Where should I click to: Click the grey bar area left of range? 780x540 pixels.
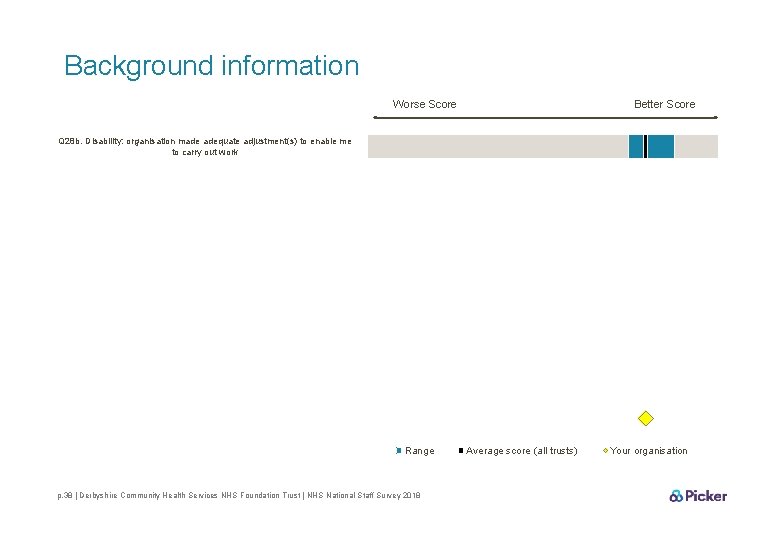498,147
